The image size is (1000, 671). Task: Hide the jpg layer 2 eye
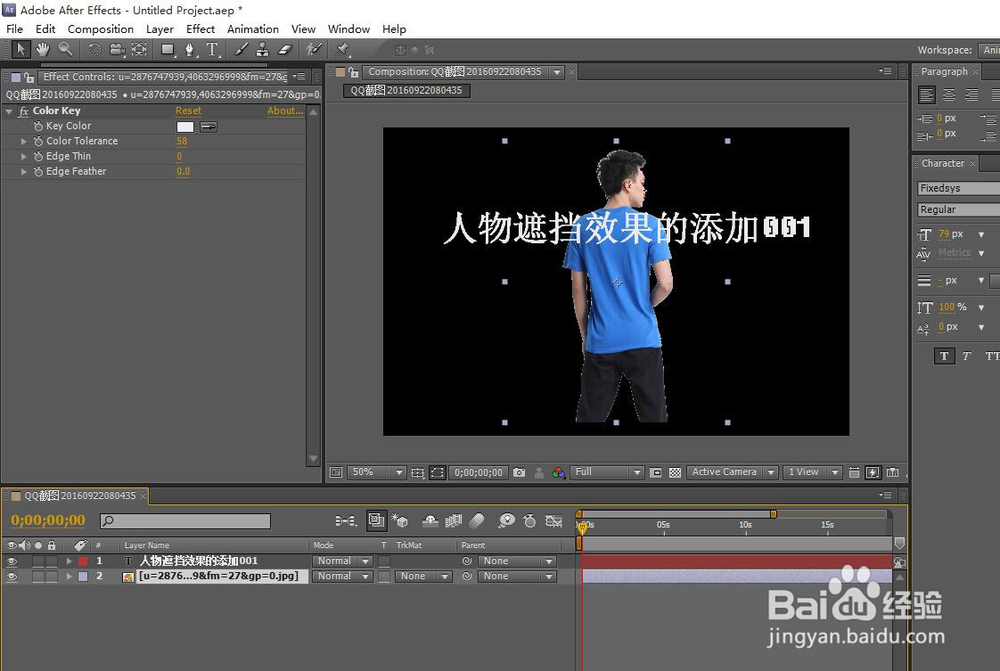click(x=11, y=577)
